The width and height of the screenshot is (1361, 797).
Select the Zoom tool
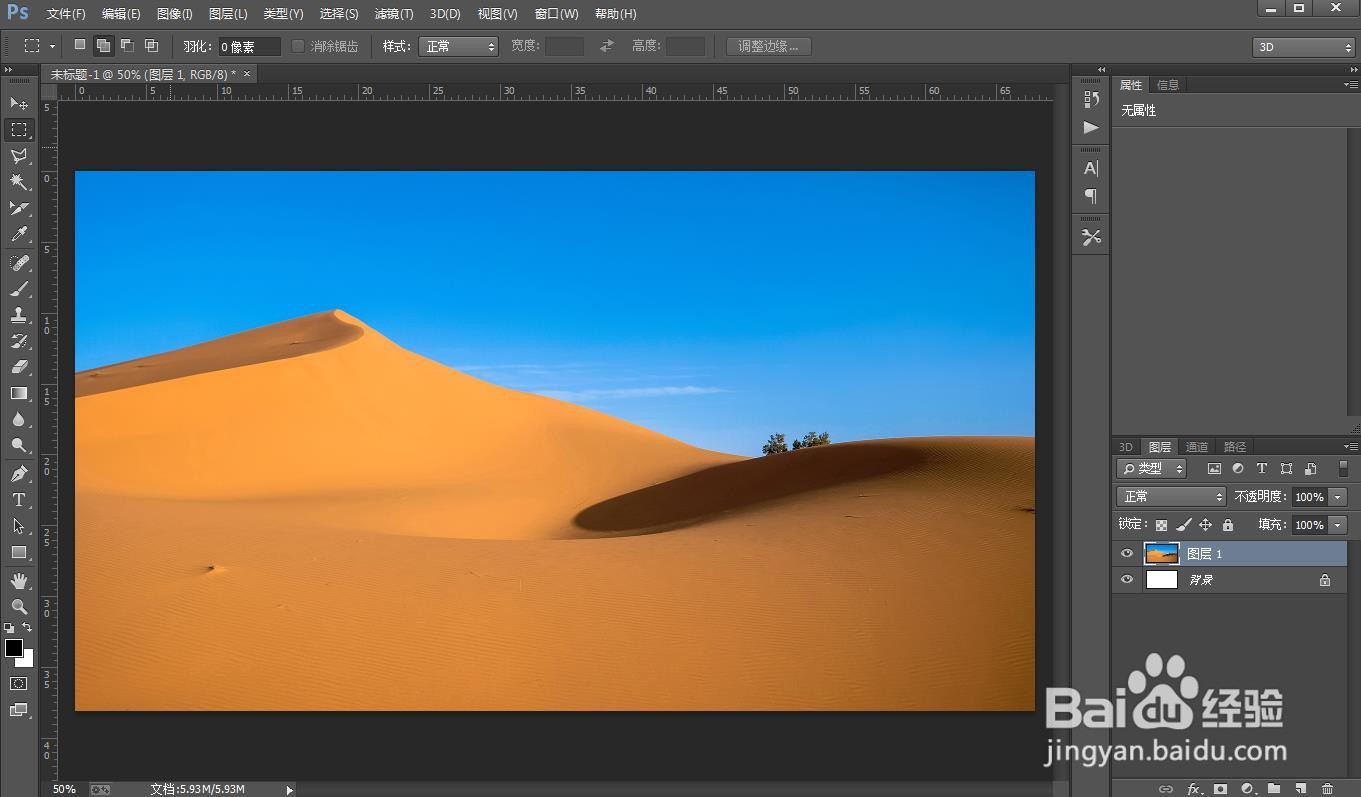[x=19, y=607]
